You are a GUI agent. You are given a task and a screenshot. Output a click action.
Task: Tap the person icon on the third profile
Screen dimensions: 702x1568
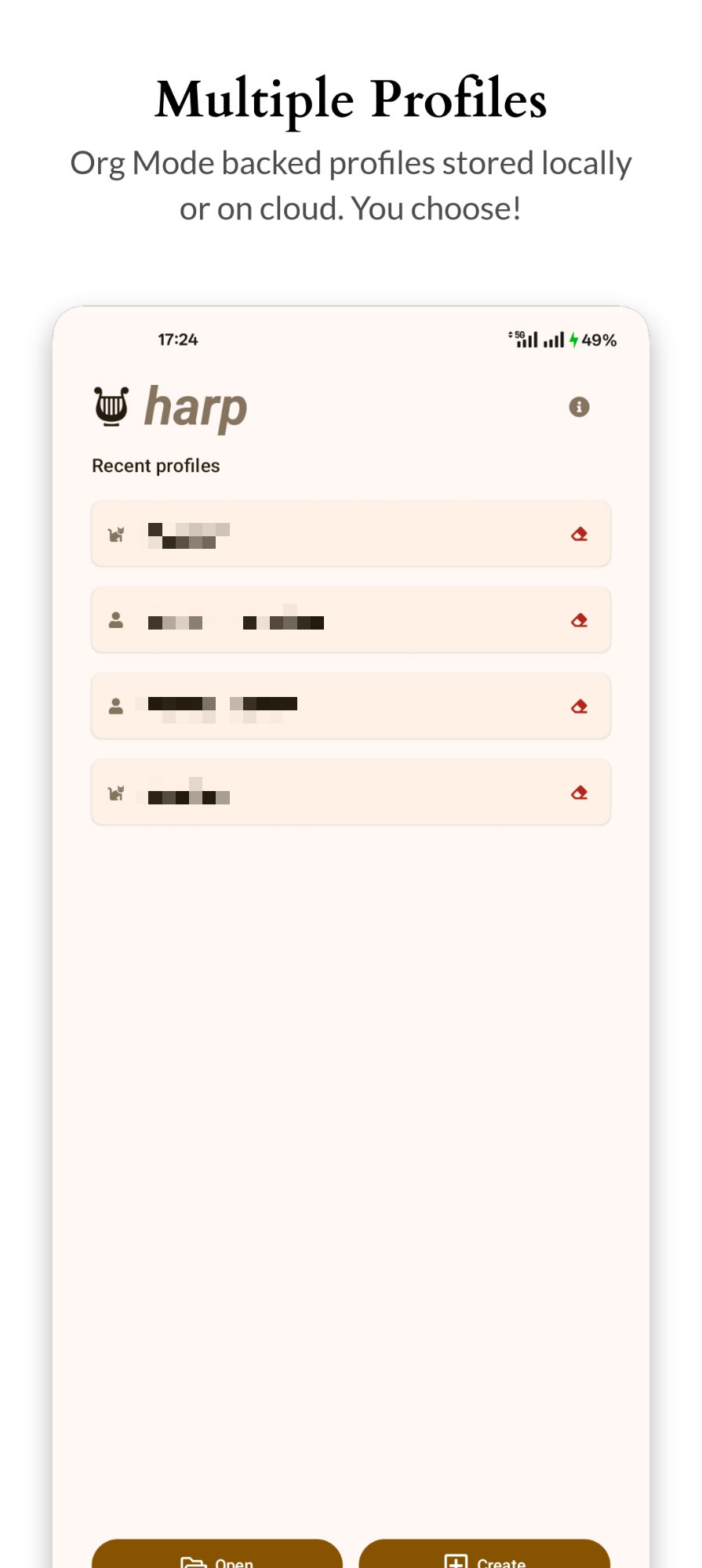click(x=116, y=706)
